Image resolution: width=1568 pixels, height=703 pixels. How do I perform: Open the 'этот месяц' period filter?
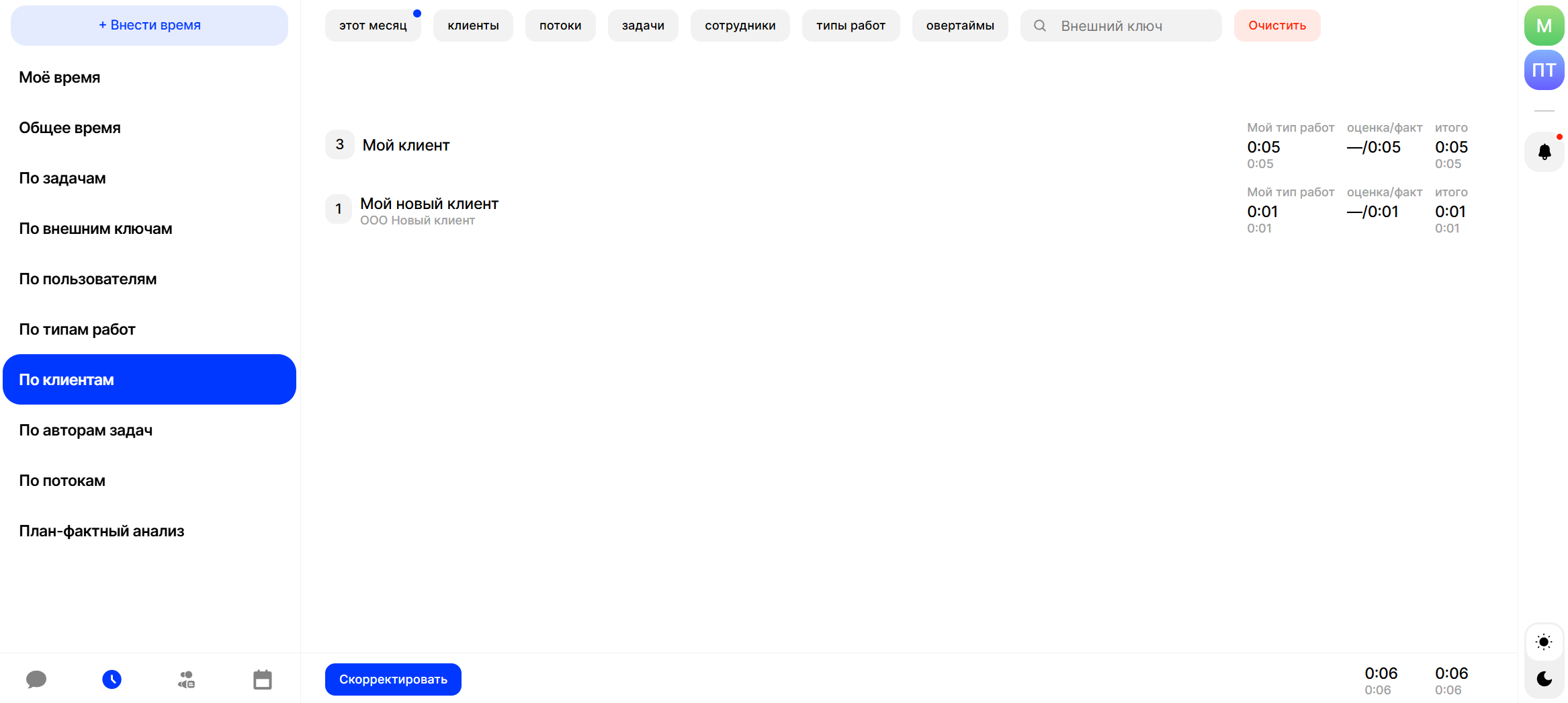click(373, 26)
